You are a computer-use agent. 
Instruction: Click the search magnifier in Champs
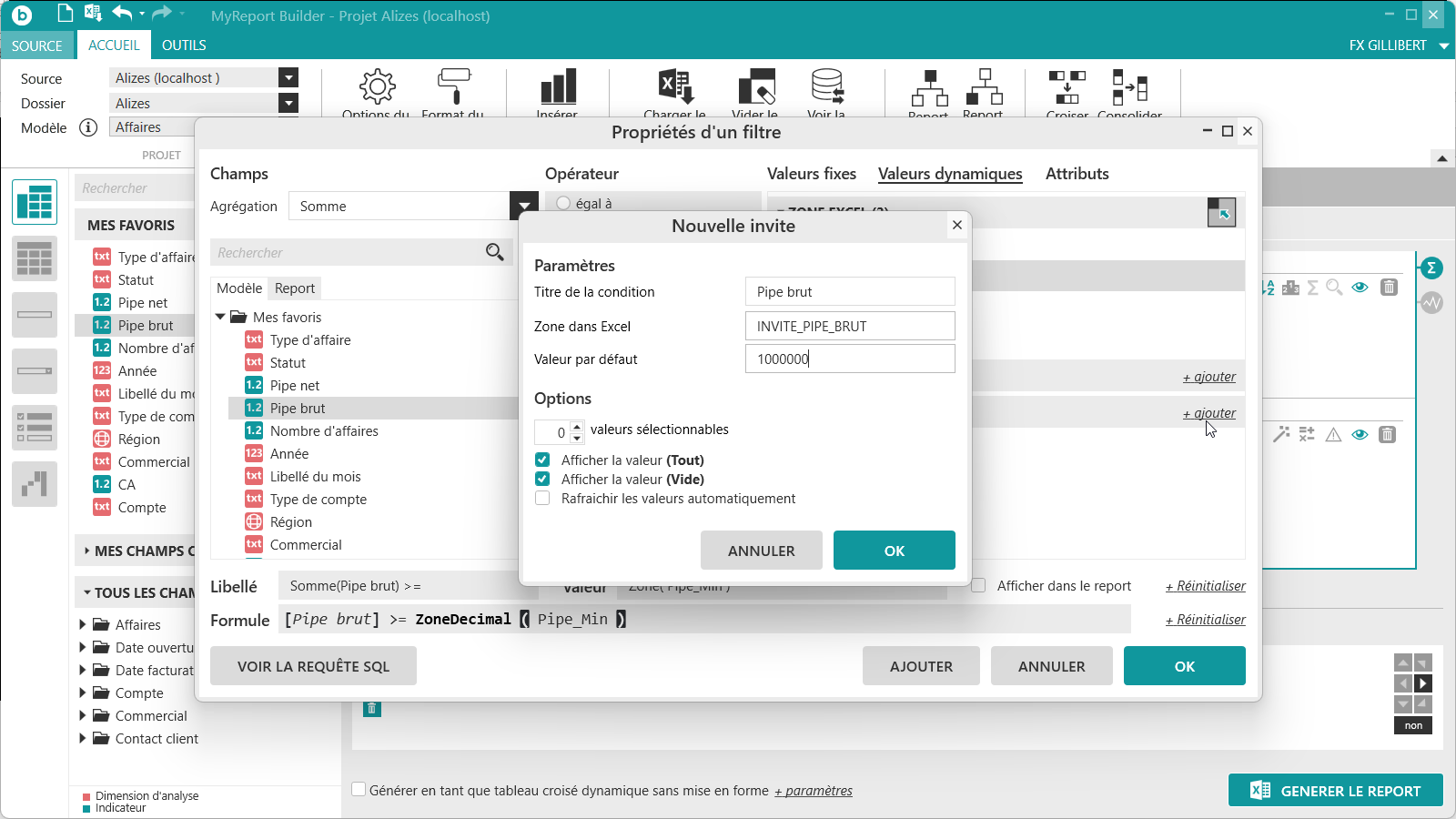tap(494, 252)
